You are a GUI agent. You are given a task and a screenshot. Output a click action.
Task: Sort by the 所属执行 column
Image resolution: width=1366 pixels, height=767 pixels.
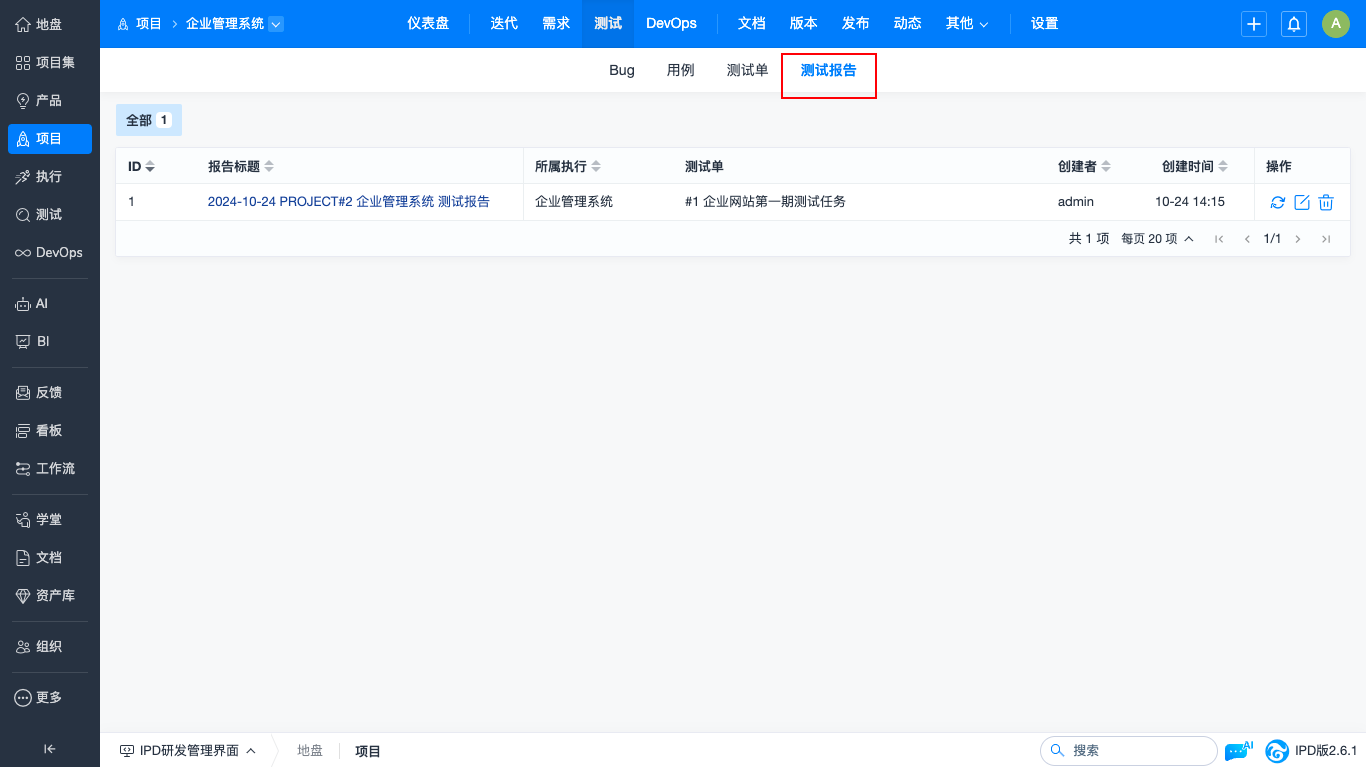point(568,167)
